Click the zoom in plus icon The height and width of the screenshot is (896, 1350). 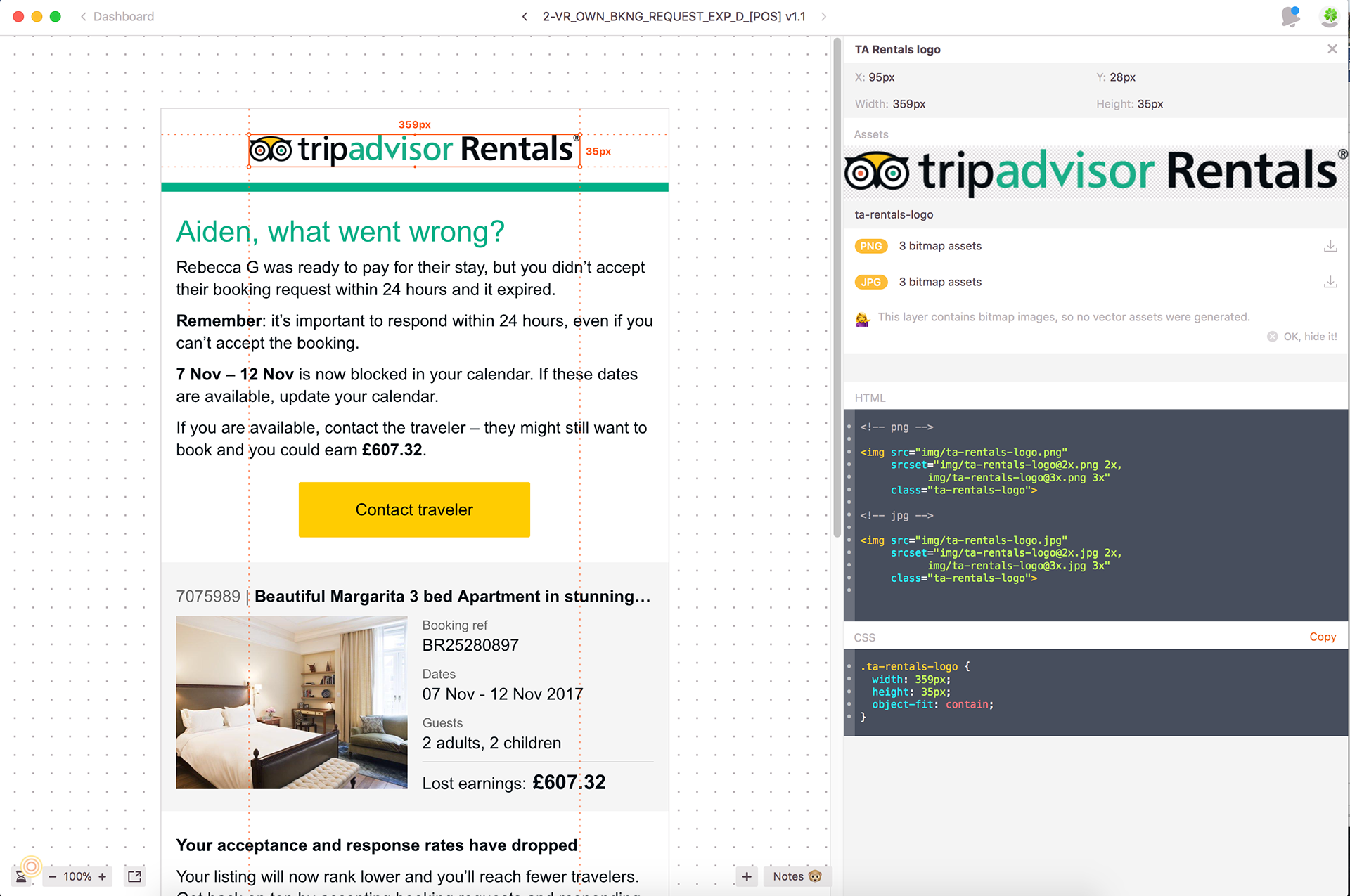click(103, 876)
